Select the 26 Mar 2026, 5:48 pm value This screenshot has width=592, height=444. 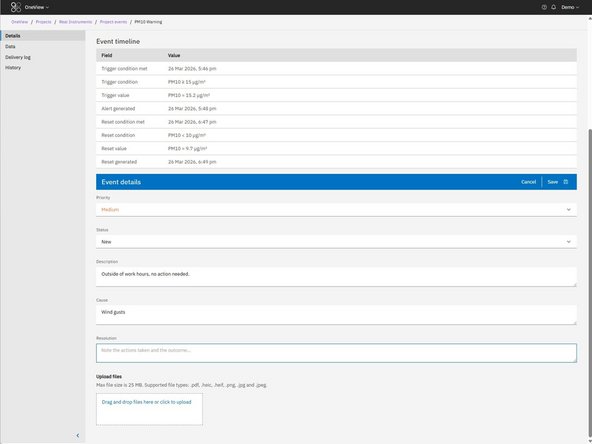(x=192, y=109)
